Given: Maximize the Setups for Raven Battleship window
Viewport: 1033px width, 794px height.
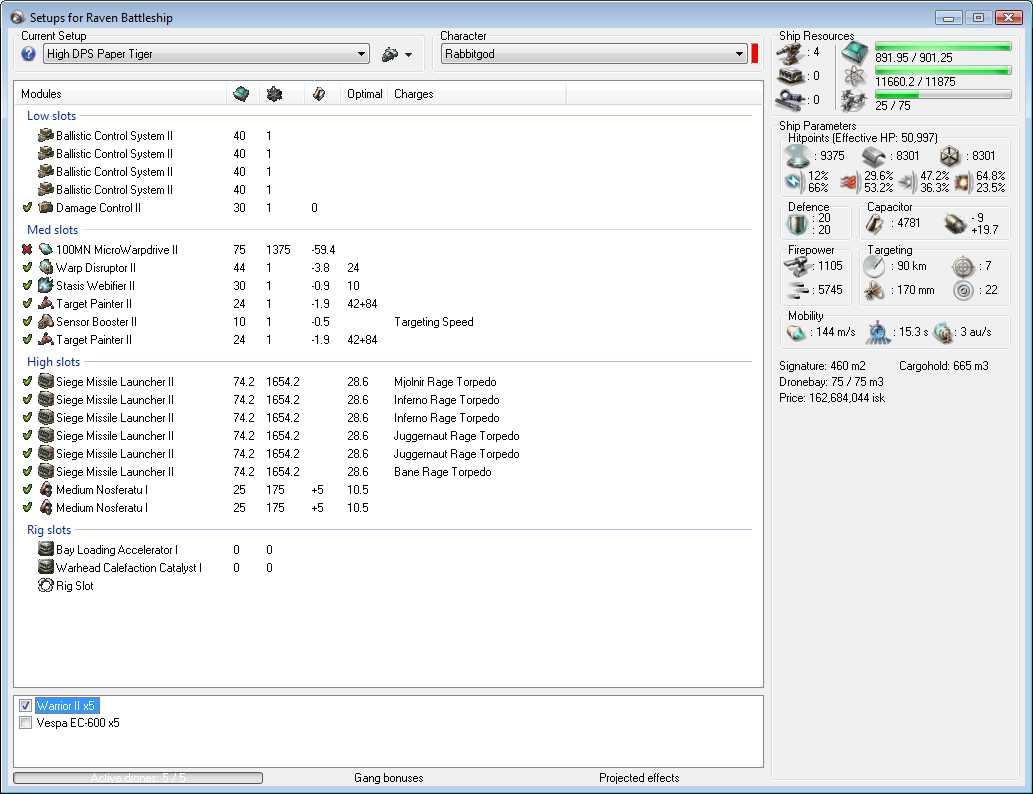Looking at the screenshot, I should click(x=978, y=18).
